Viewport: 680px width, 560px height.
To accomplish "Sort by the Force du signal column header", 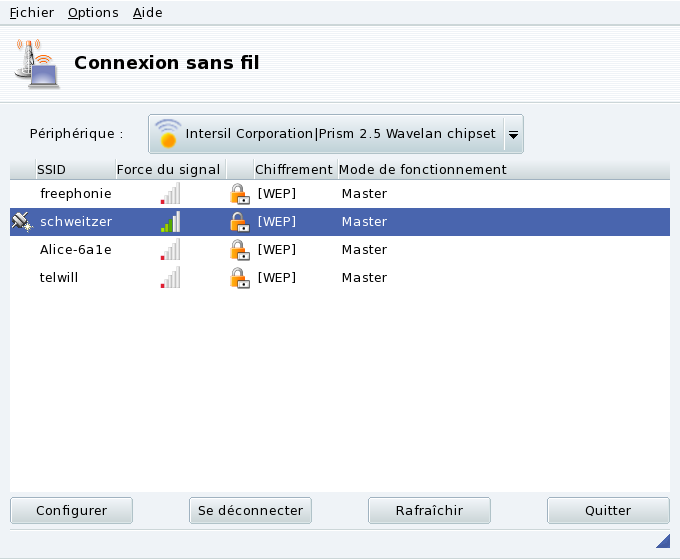I will point(168,169).
